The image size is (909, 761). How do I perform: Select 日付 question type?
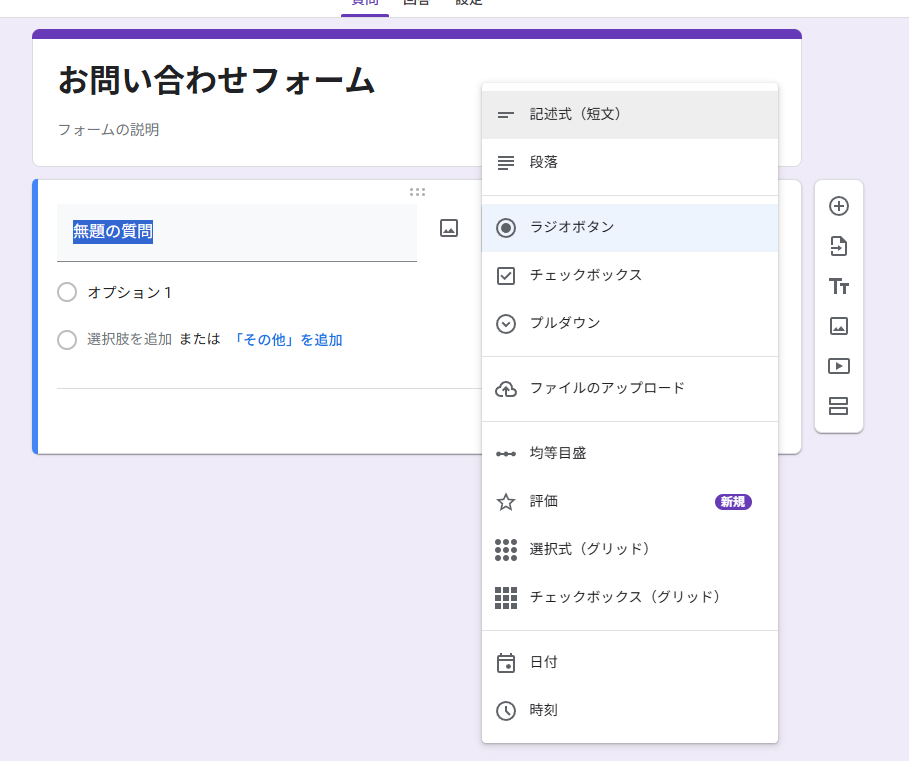pos(630,662)
